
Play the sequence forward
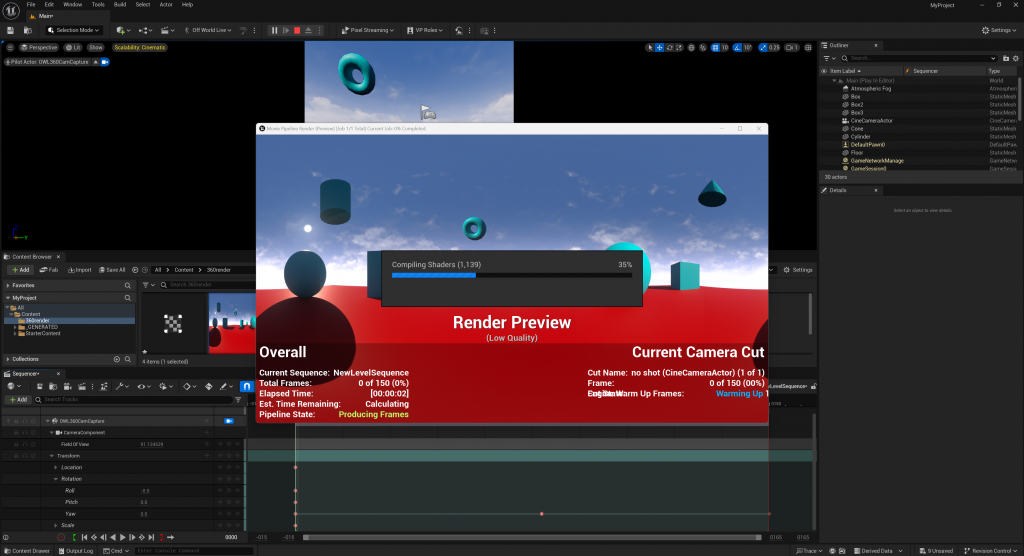pyautogui.click(x=122, y=538)
